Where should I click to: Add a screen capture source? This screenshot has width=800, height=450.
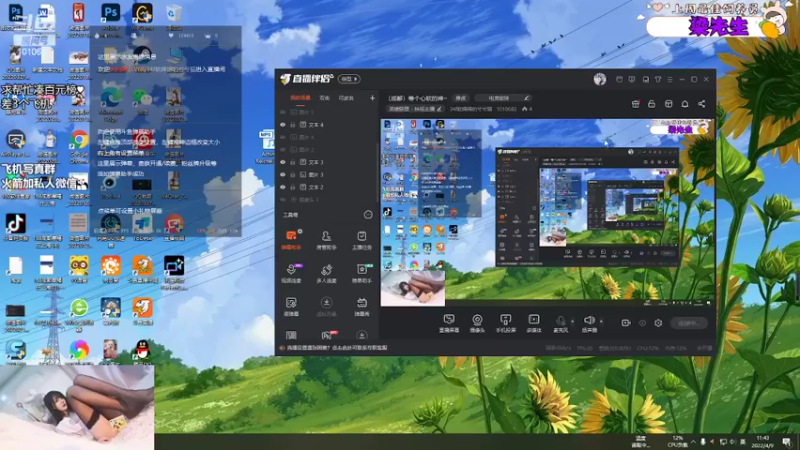[449, 323]
